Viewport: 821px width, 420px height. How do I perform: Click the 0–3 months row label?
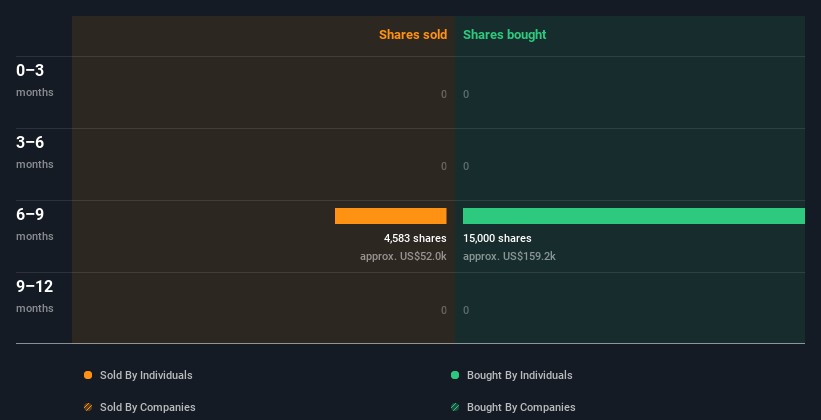coord(35,80)
